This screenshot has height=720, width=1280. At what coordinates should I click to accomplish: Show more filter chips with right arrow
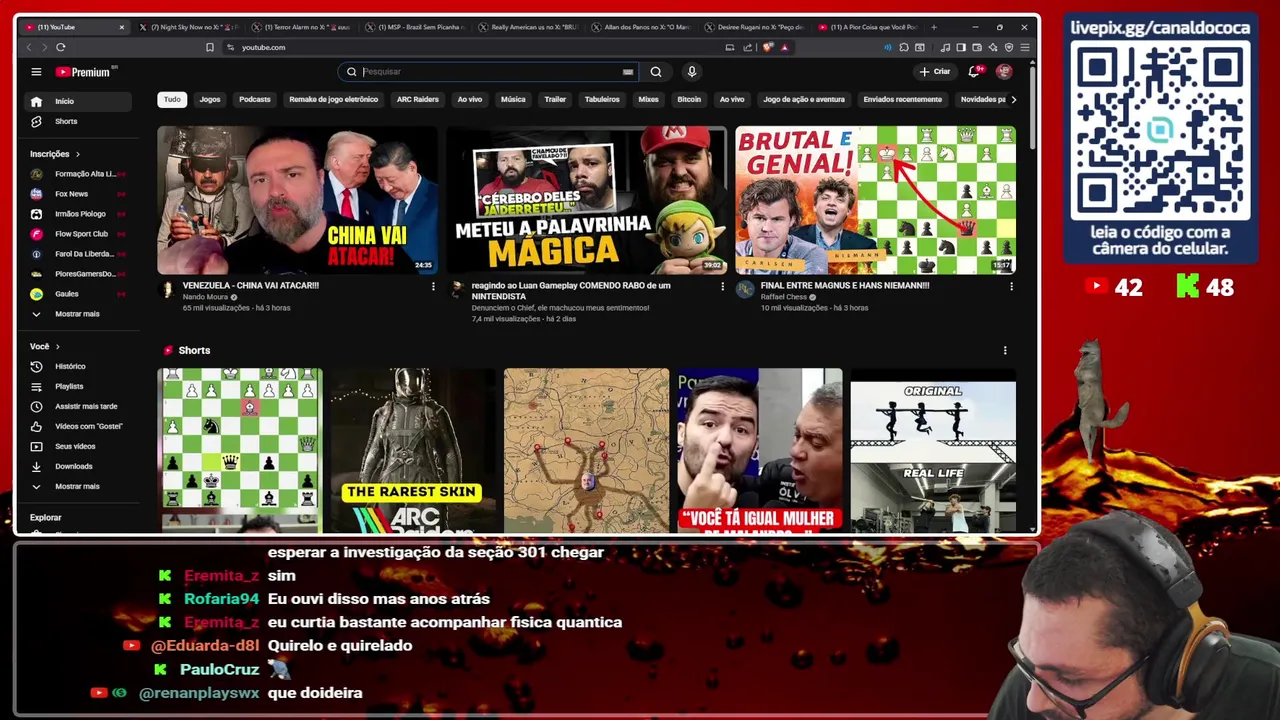click(1013, 99)
